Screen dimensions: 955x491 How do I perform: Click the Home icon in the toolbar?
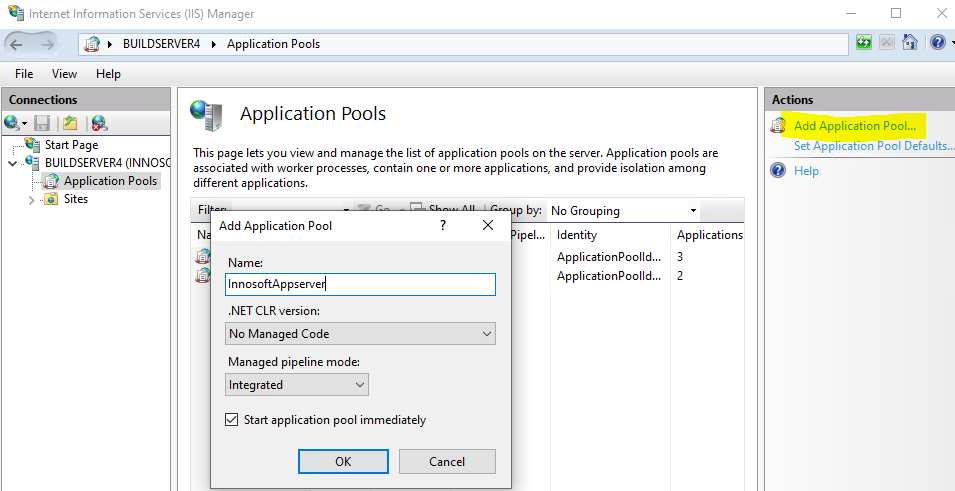coord(910,43)
